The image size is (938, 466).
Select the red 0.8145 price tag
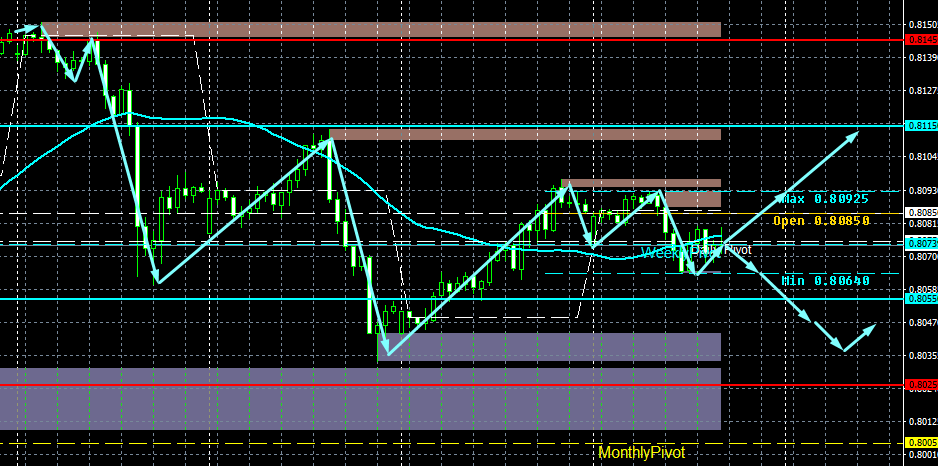click(922, 39)
